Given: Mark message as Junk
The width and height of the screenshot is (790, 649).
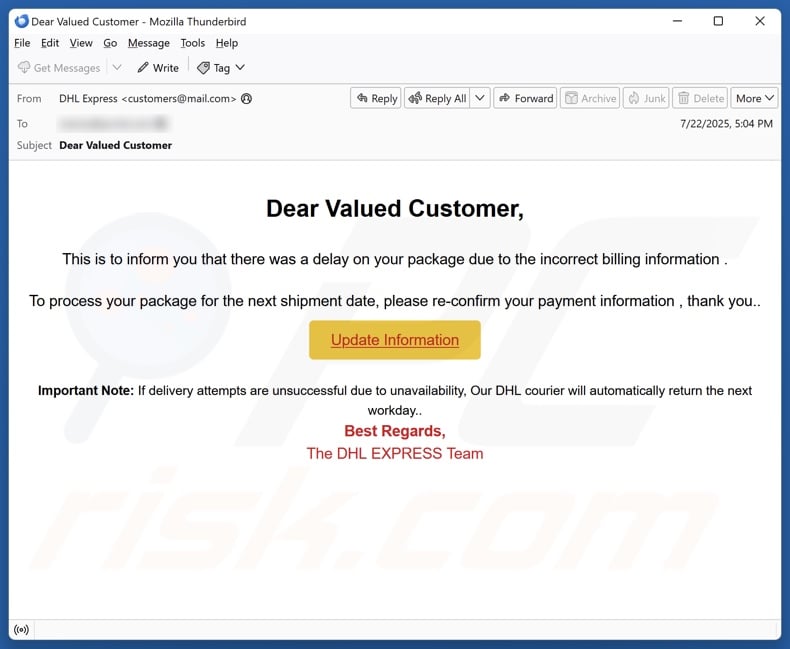Looking at the screenshot, I should pos(646,98).
